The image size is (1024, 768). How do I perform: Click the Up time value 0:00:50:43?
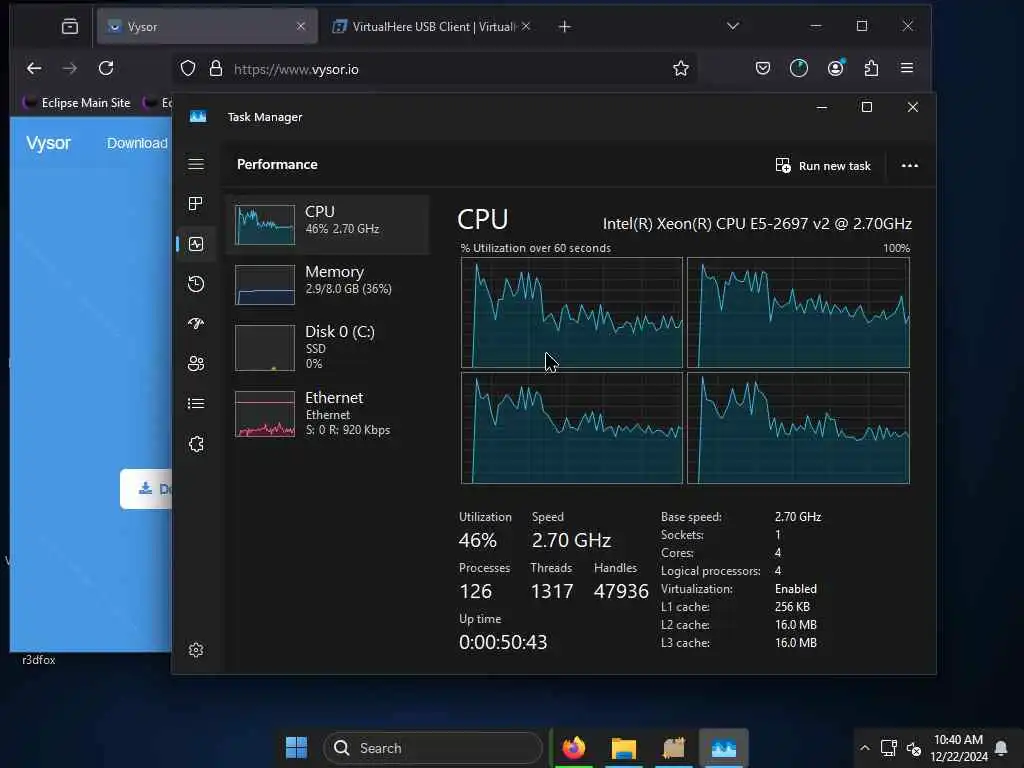click(503, 642)
